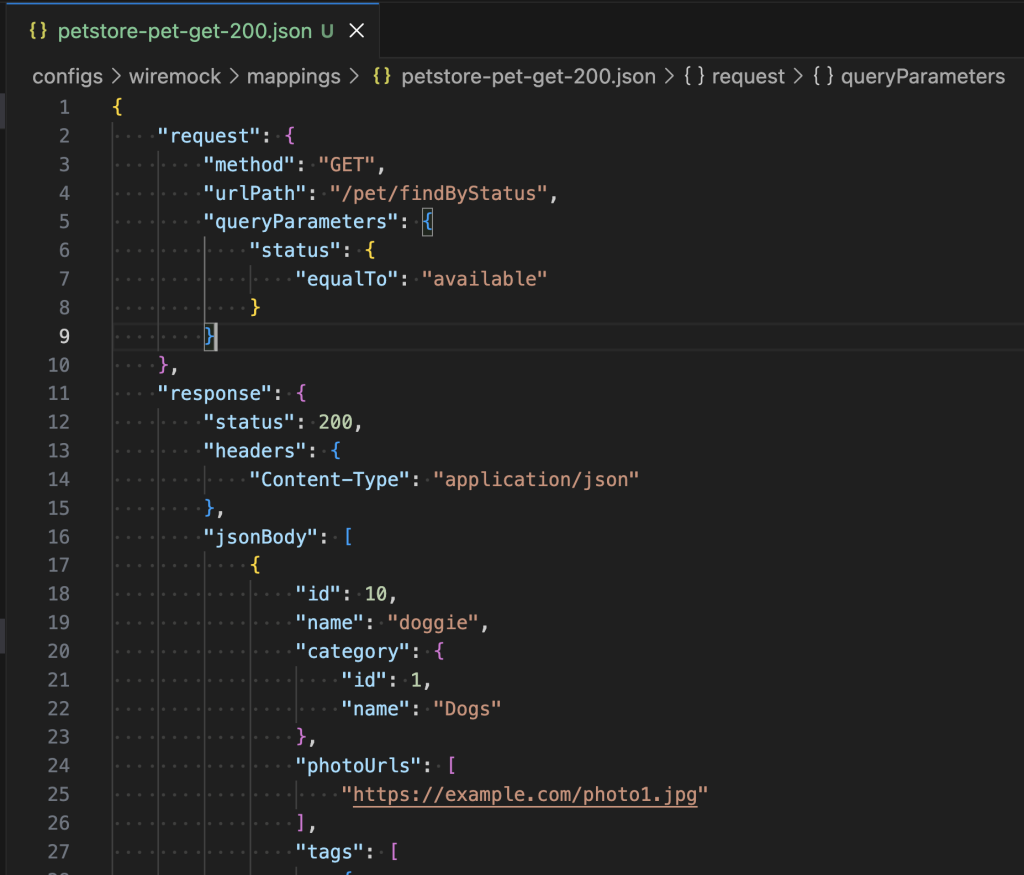Open the configs breadcrumb folder

point(67,77)
